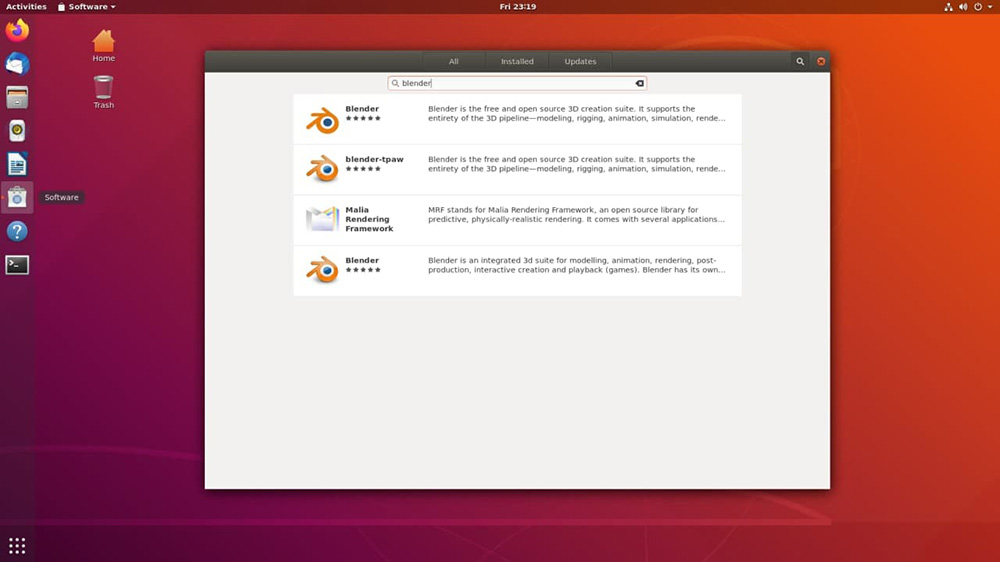Click the Software dock tooltip label
This screenshot has height=562, width=1000.
click(x=62, y=198)
